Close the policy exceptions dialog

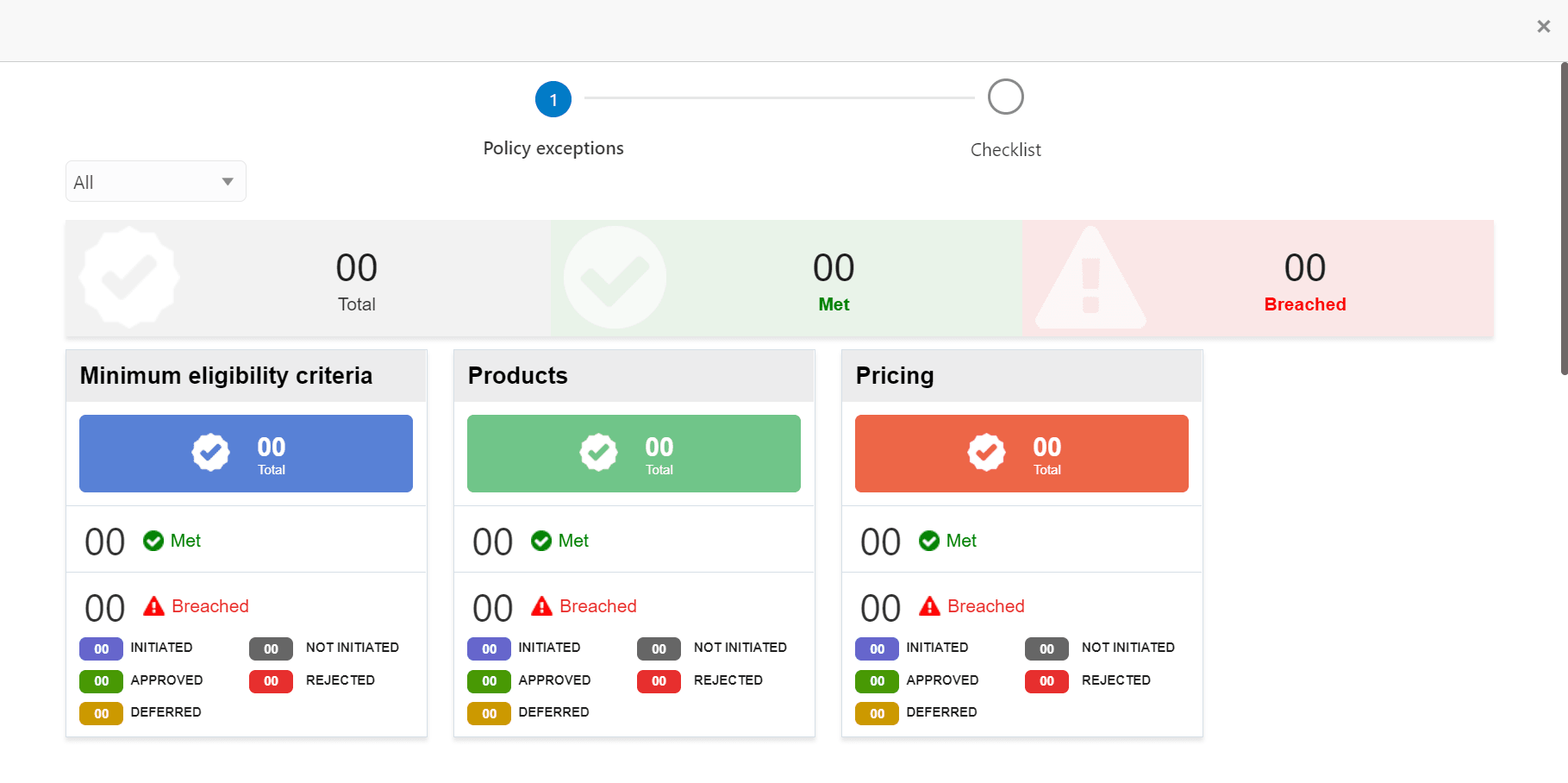click(x=1544, y=27)
